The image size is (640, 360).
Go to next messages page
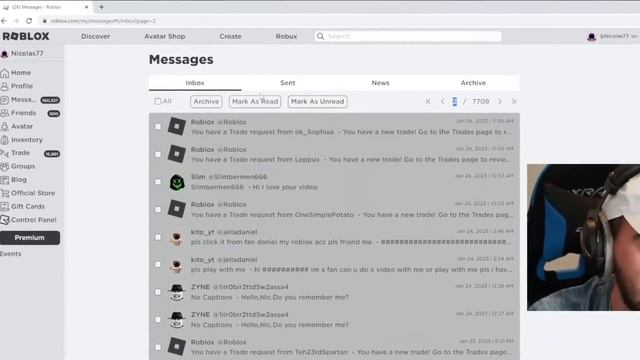(x=500, y=101)
